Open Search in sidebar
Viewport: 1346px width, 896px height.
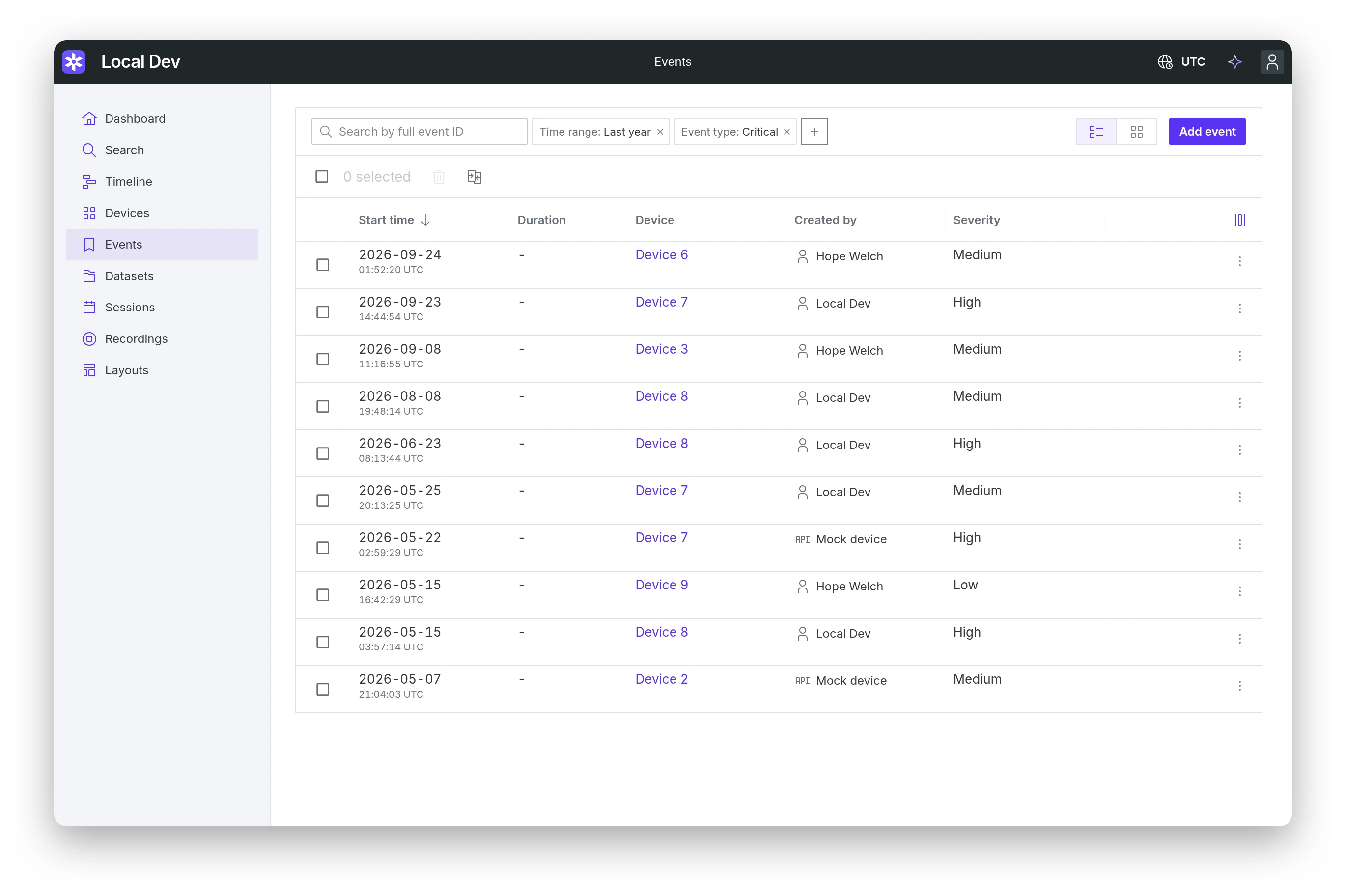tap(162, 150)
